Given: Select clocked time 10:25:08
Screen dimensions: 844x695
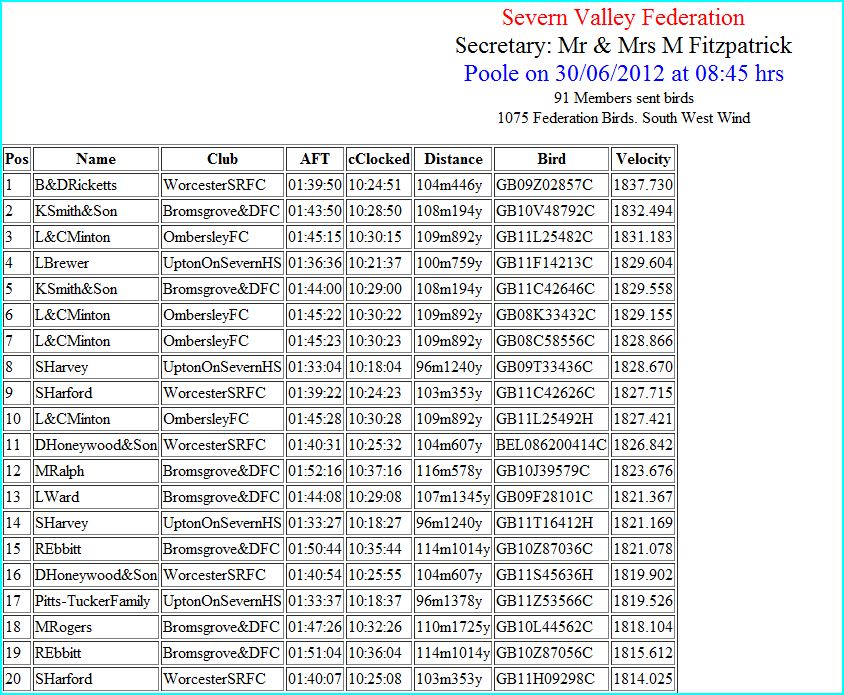Looking at the screenshot, I should 375,679.
